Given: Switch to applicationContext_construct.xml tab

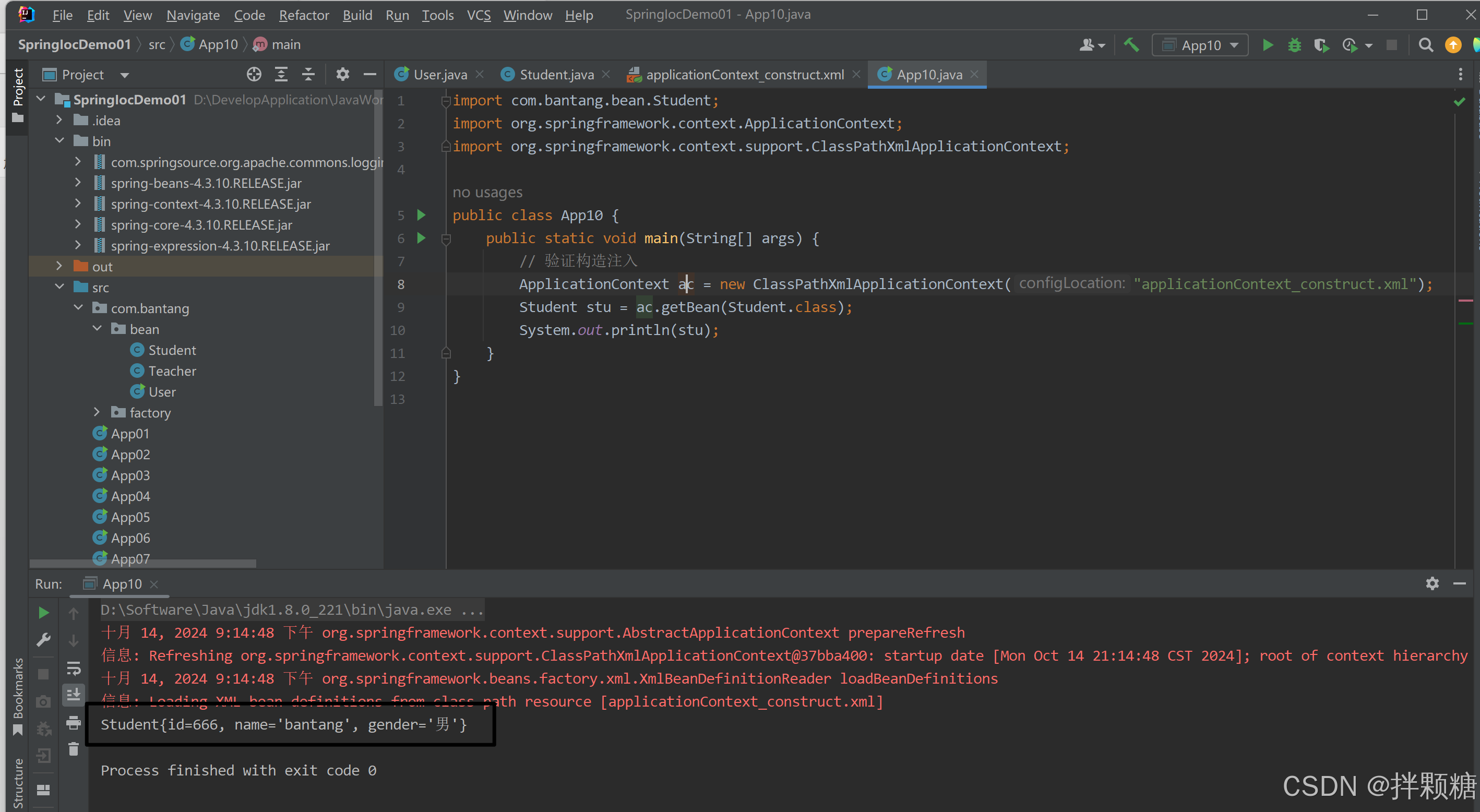Looking at the screenshot, I should click(x=744, y=75).
